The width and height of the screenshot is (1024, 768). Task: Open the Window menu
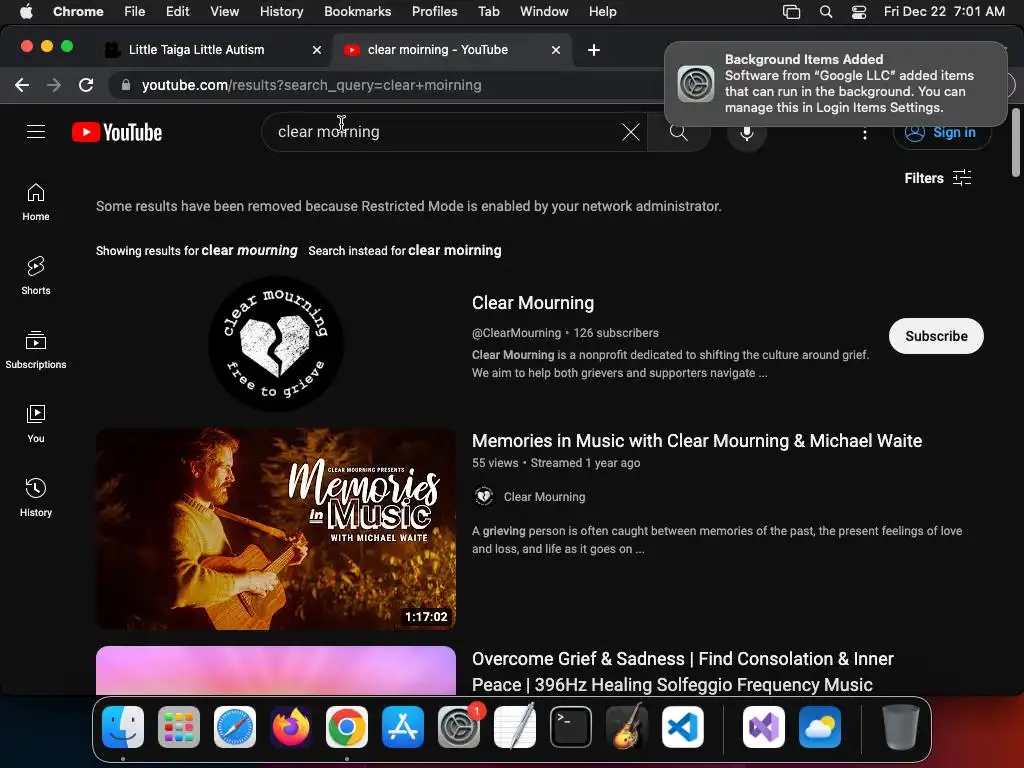(x=544, y=11)
